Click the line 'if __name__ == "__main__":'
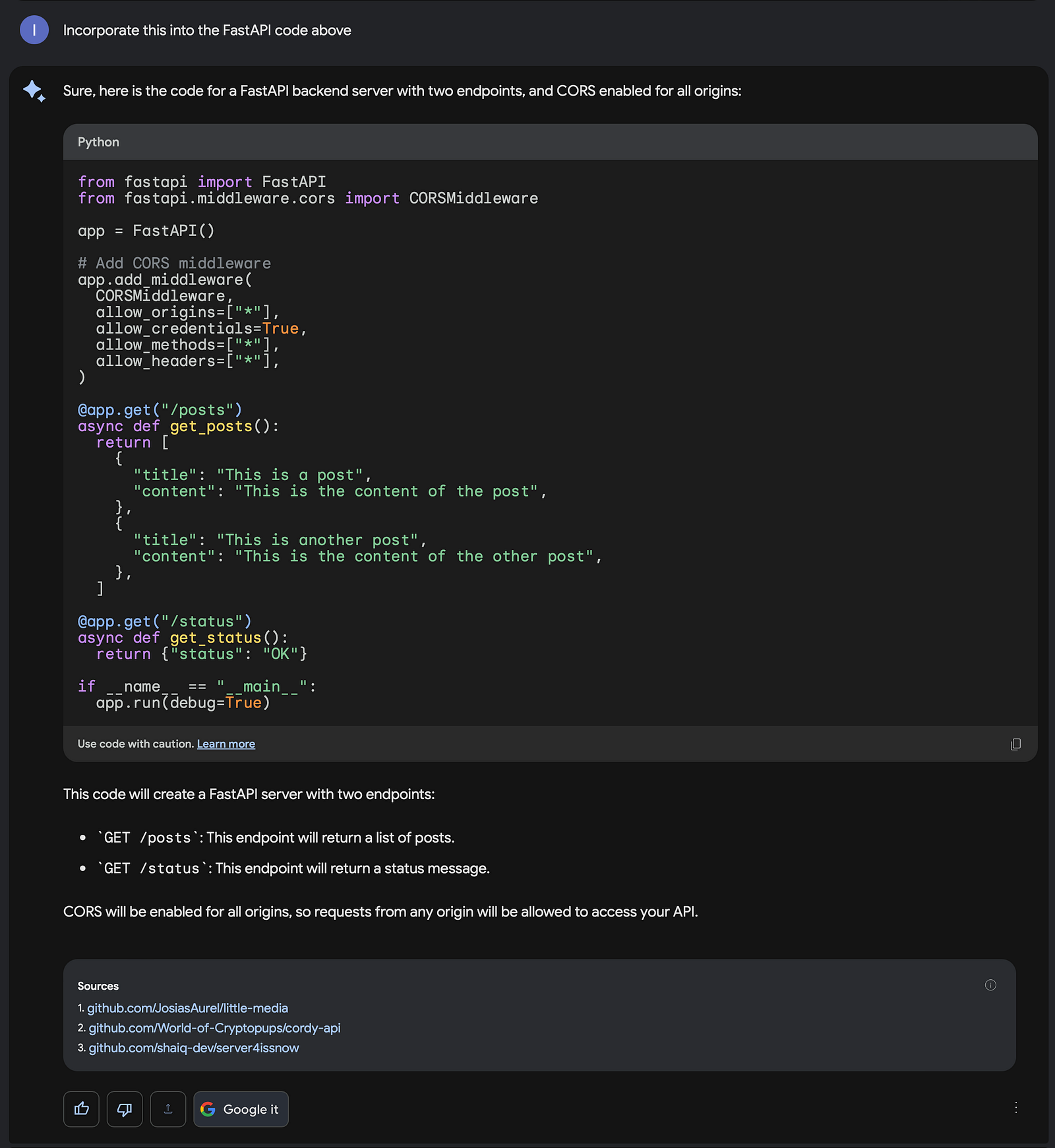Image resolution: width=1055 pixels, height=1148 pixels. tap(197, 686)
